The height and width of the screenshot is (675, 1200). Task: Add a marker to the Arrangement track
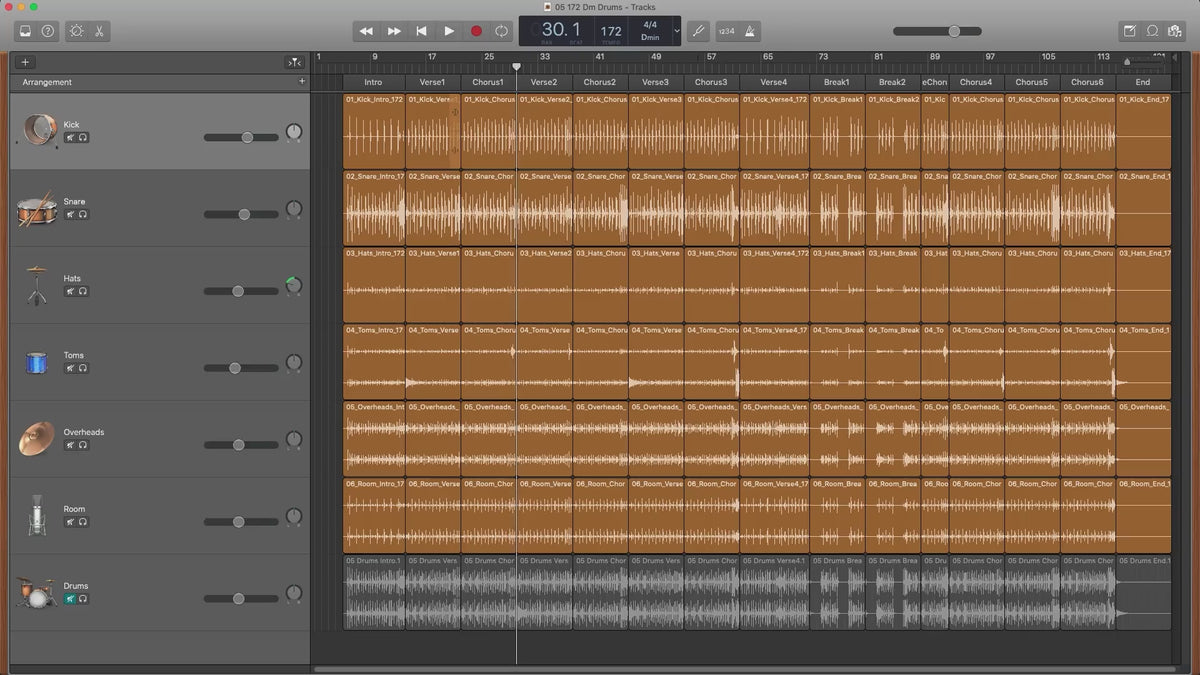302,82
